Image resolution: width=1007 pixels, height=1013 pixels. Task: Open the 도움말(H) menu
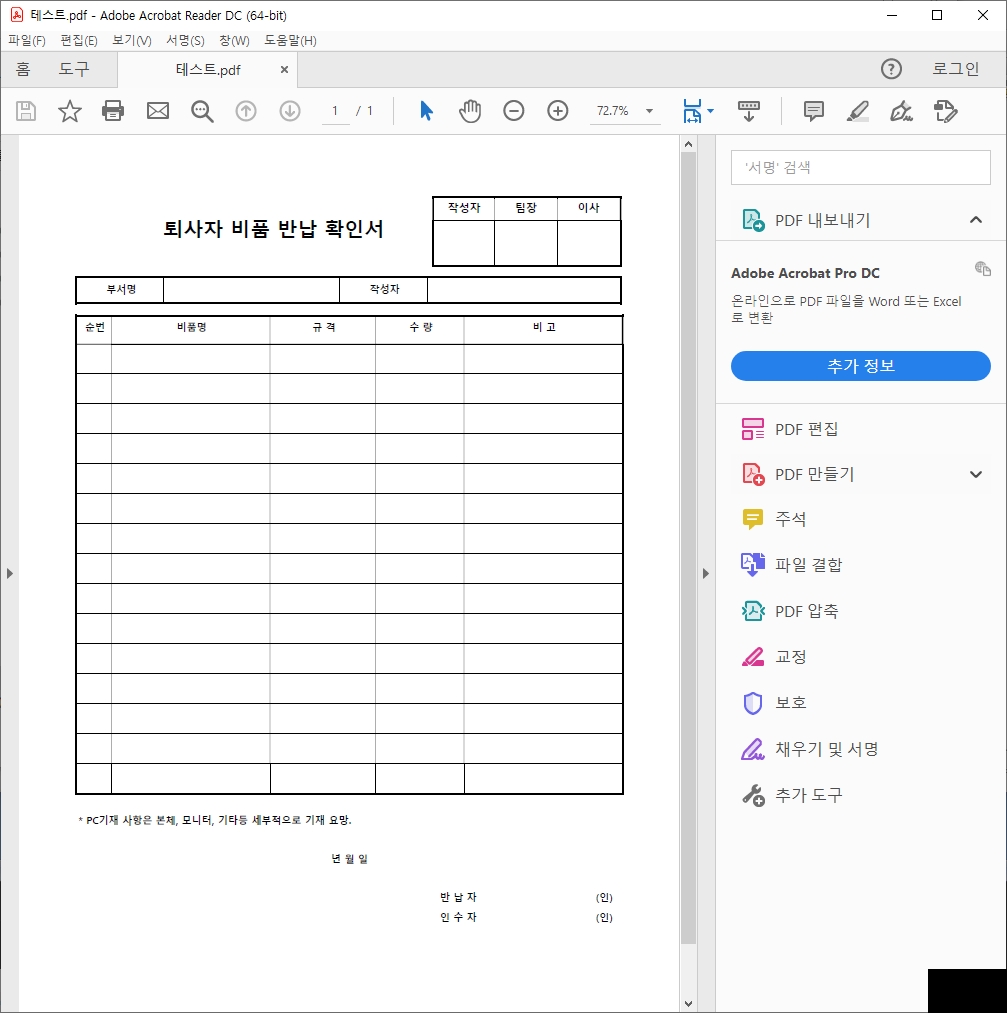point(290,40)
